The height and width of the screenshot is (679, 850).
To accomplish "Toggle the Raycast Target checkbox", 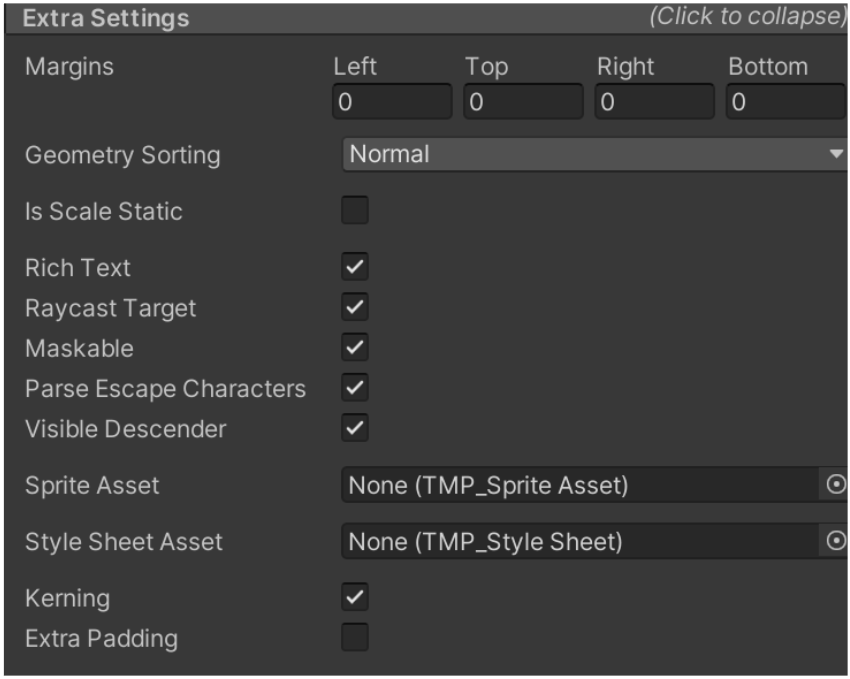I will coord(355,307).
